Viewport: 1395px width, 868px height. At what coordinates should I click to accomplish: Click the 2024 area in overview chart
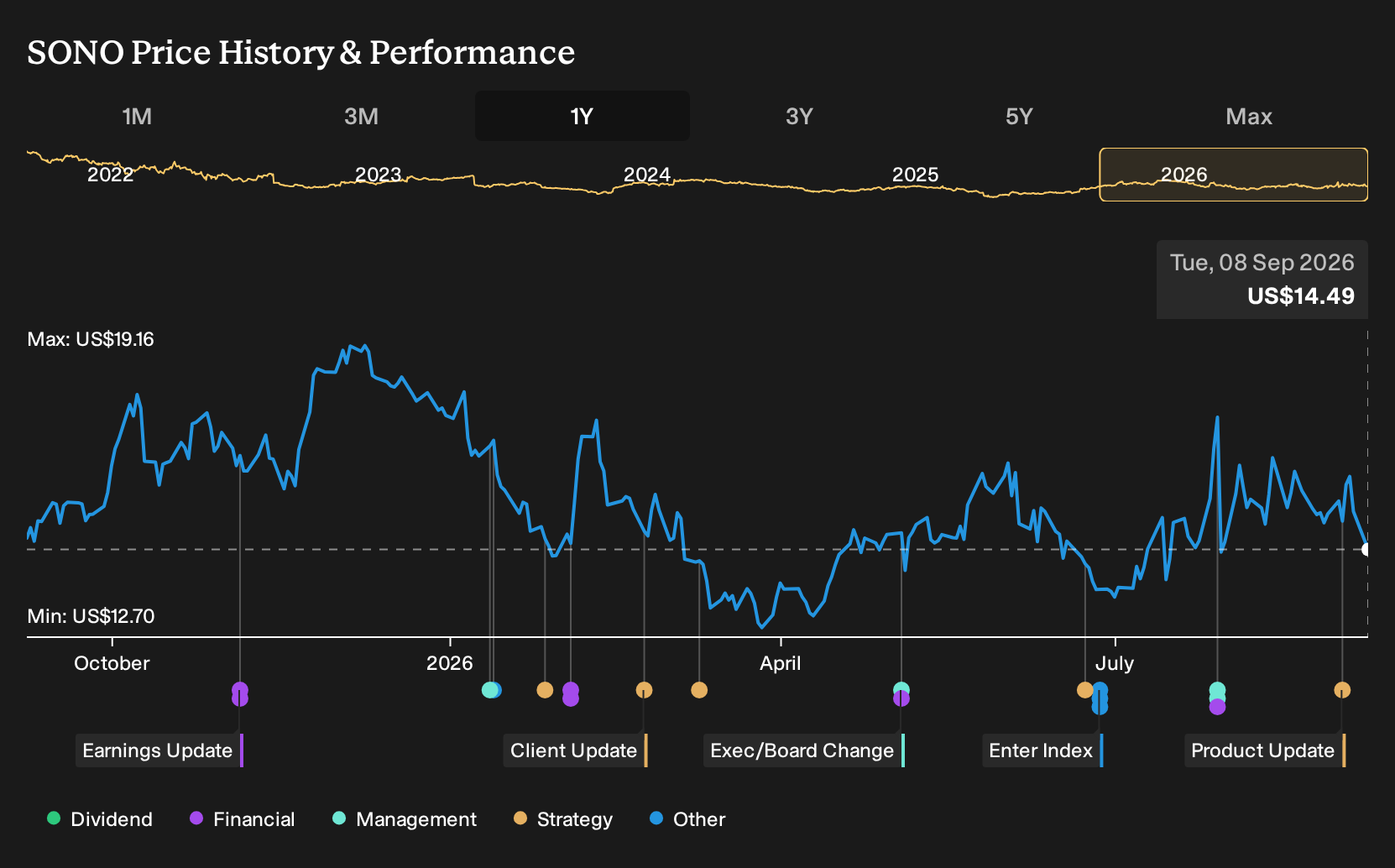point(647,175)
